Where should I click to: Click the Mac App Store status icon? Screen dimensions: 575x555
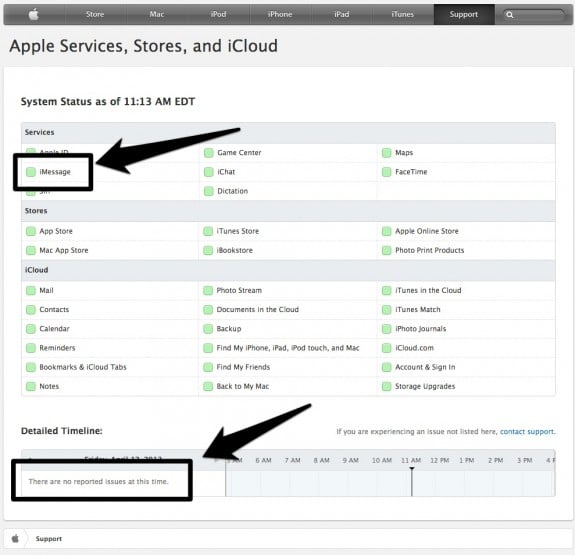31,250
